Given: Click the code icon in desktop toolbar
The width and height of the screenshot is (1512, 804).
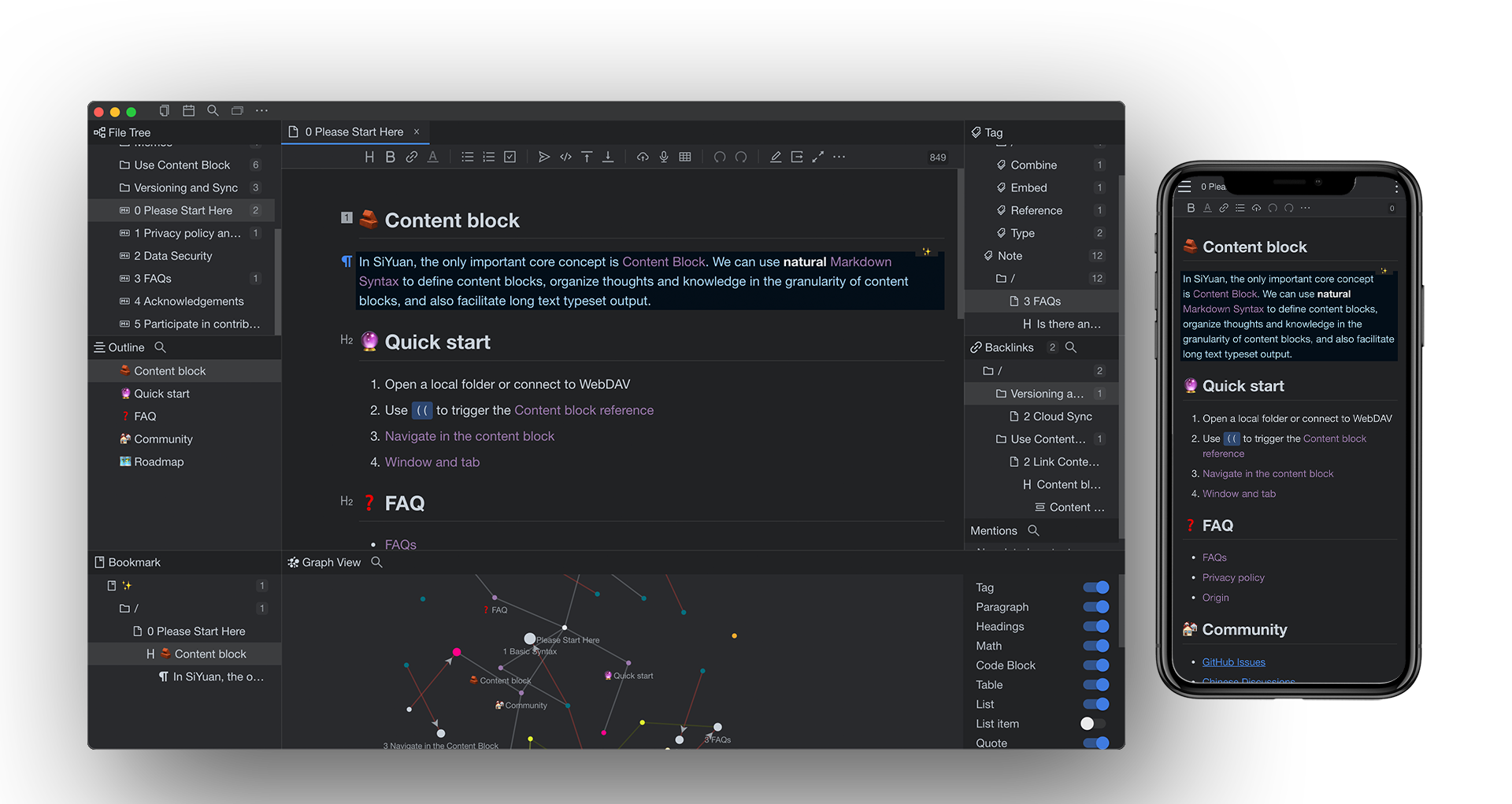Looking at the screenshot, I should tap(565, 157).
